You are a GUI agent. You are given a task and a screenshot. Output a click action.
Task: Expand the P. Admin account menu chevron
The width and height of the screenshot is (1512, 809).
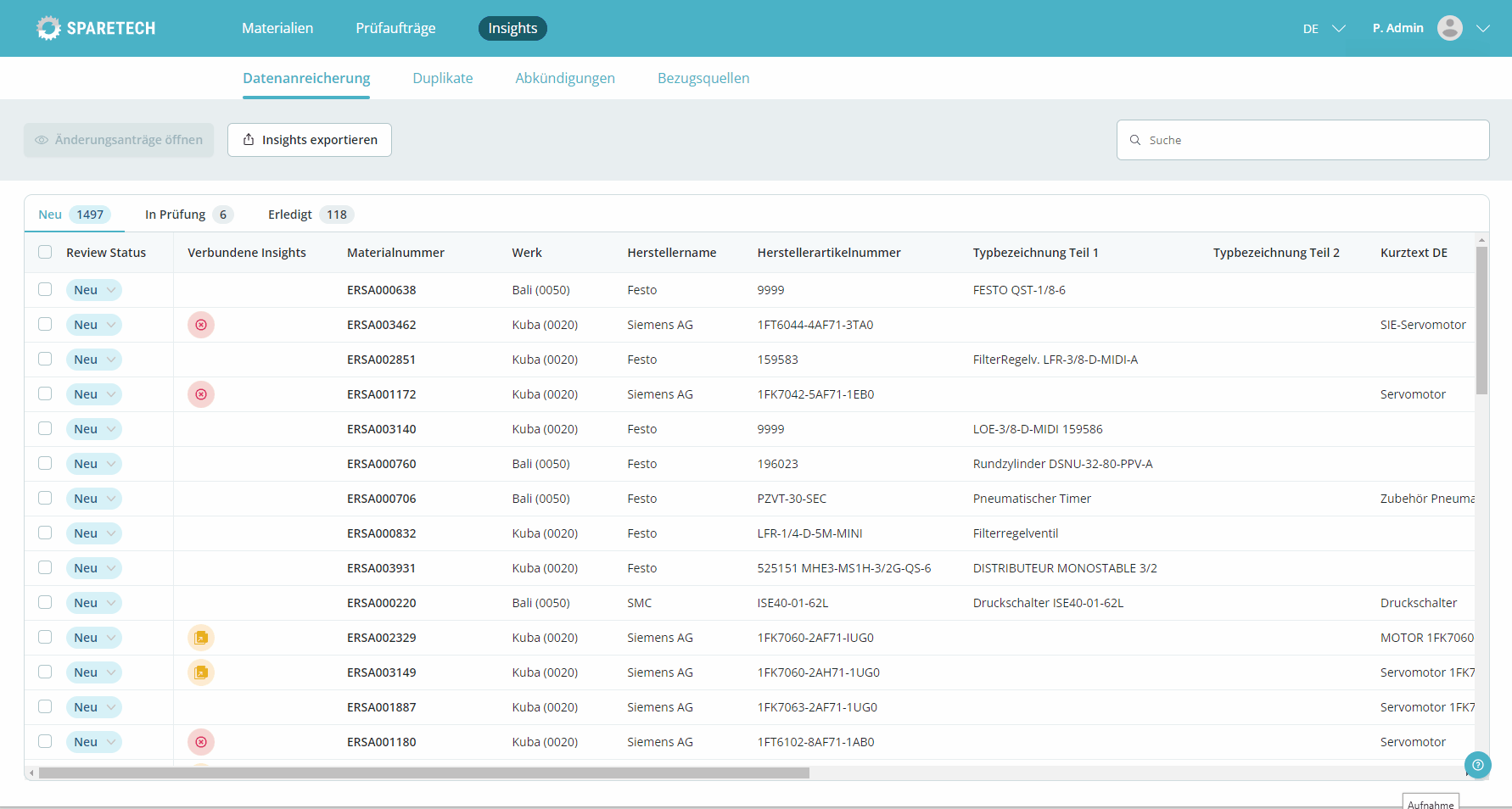[x=1482, y=28]
